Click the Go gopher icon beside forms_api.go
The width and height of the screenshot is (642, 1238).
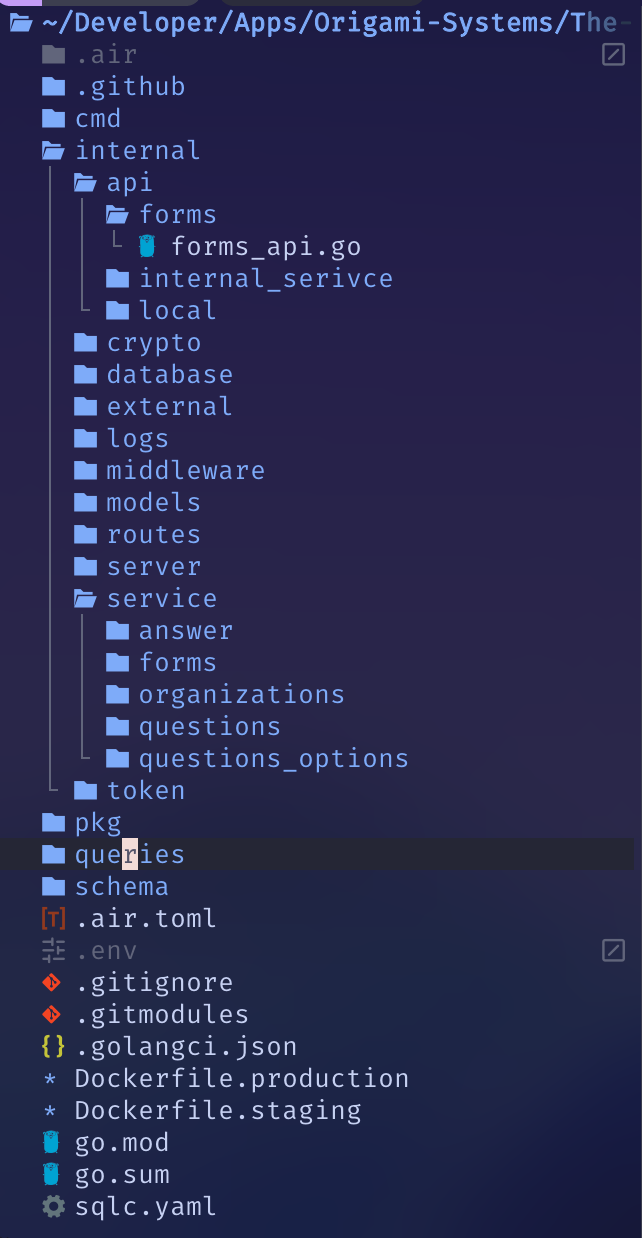point(149,246)
